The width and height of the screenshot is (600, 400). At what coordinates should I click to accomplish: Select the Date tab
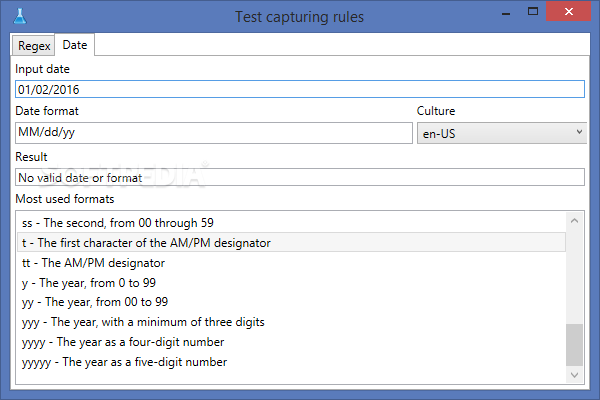(75, 45)
